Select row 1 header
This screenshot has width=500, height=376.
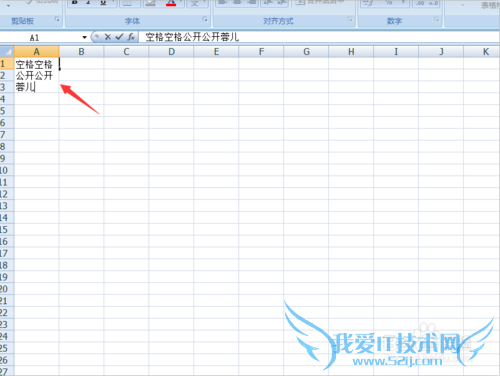(x=7, y=63)
